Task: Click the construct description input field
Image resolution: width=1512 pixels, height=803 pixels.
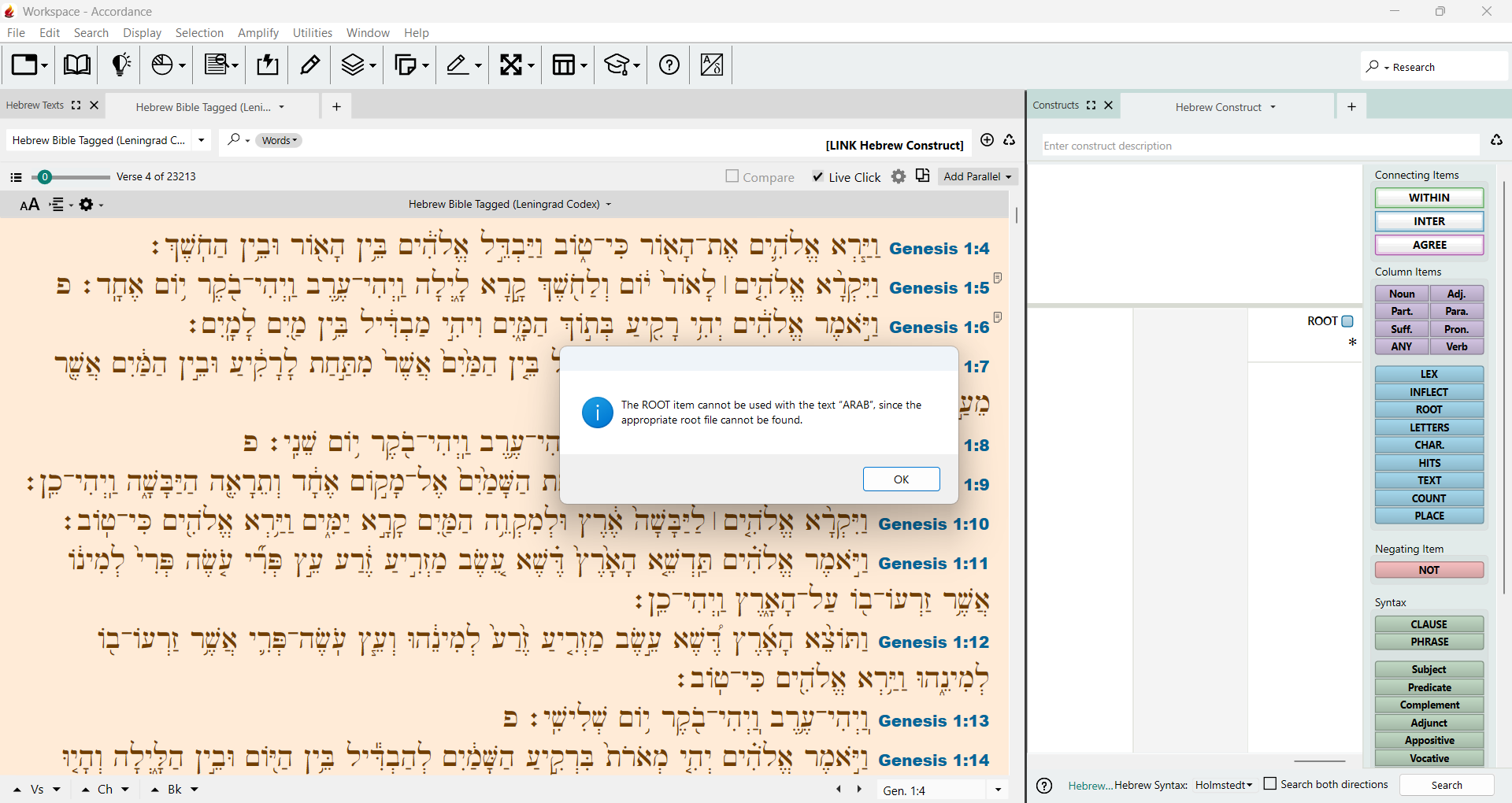Action: (1260, 146)
